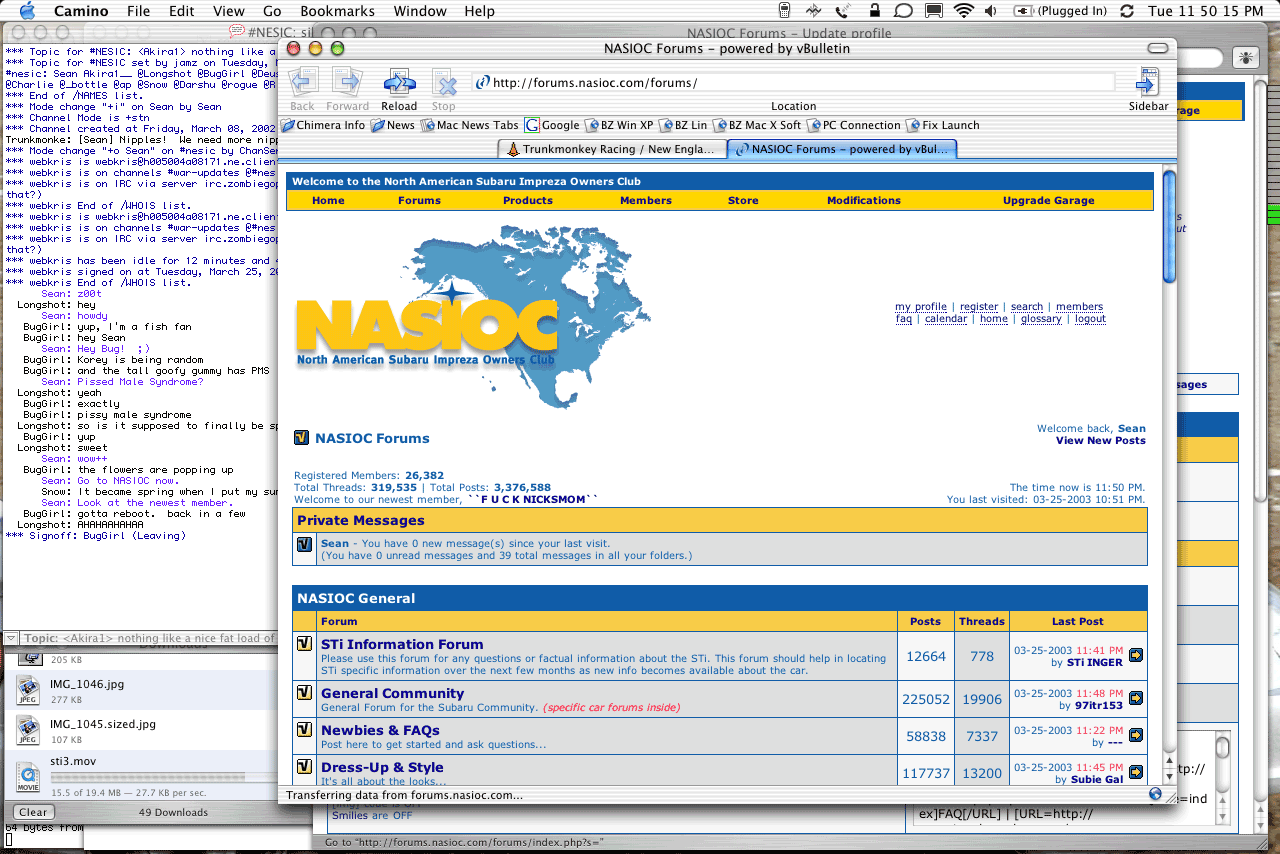Open the Window menu

(420, 11)
